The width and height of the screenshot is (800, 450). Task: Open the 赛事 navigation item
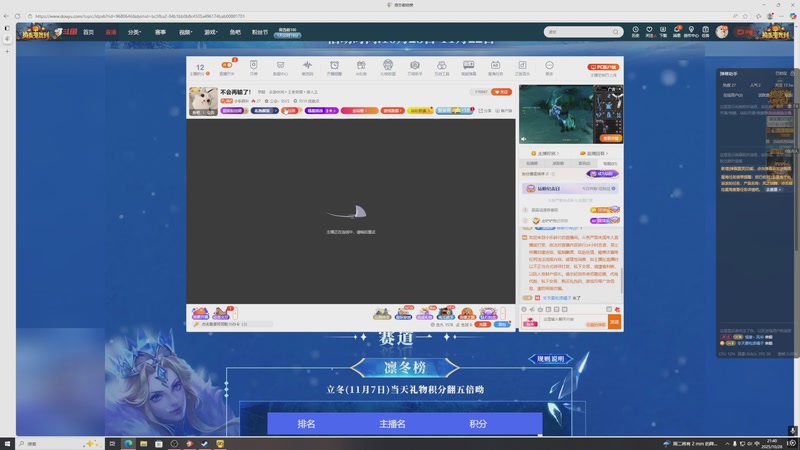click(x=160, y=32)
